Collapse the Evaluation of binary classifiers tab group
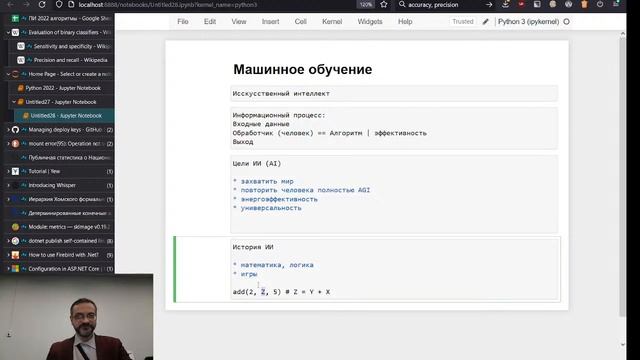Viewport: 640px width, 360px height. tap(8, 32)
